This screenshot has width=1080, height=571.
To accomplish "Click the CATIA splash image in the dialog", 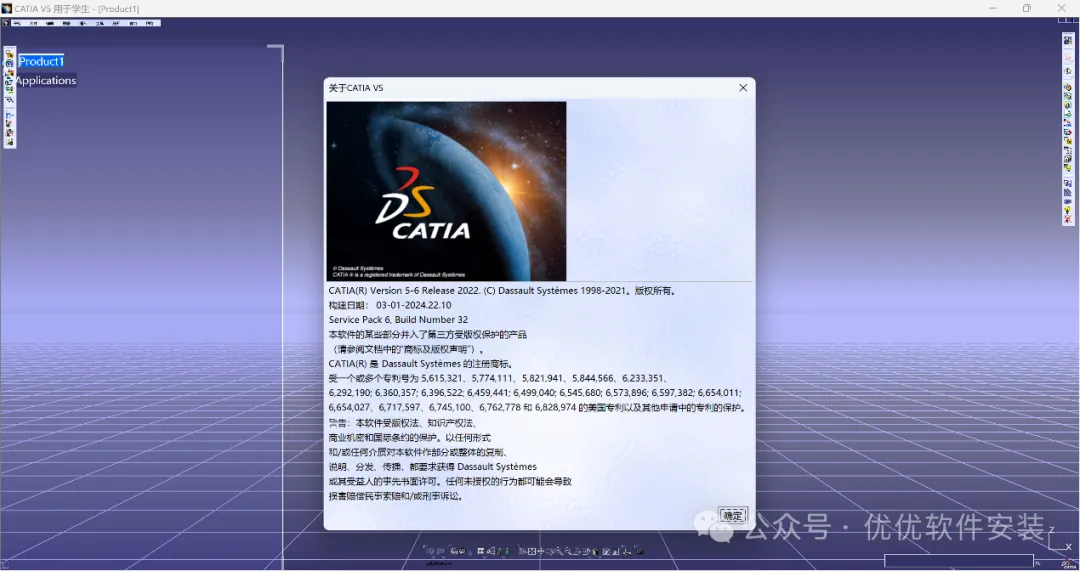I will pos(446,191).
